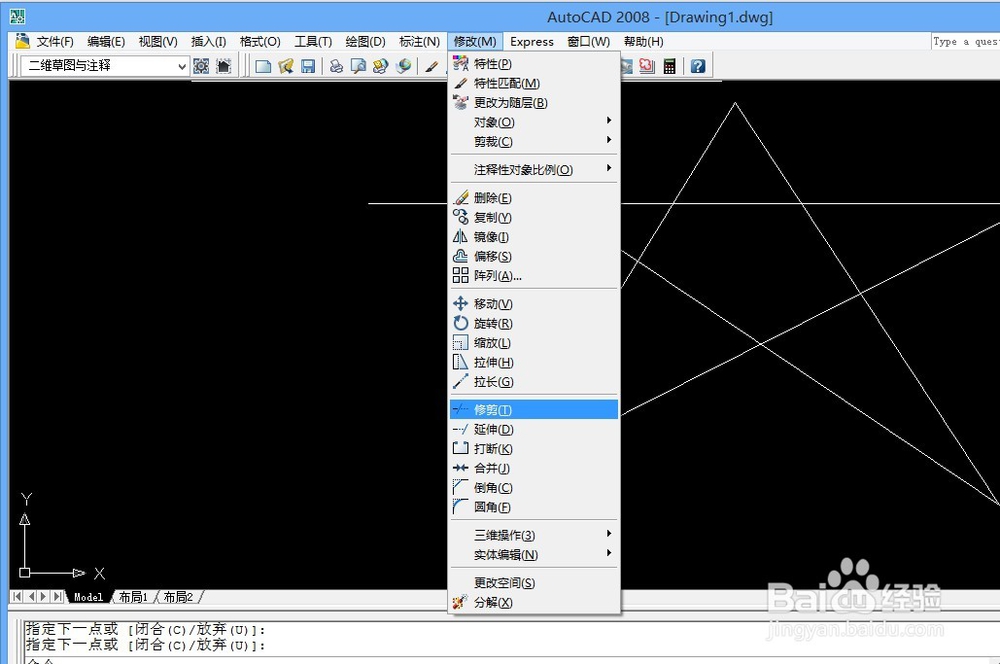
Task: Choose 复制(Y) copy command
Action: point(534,218)
